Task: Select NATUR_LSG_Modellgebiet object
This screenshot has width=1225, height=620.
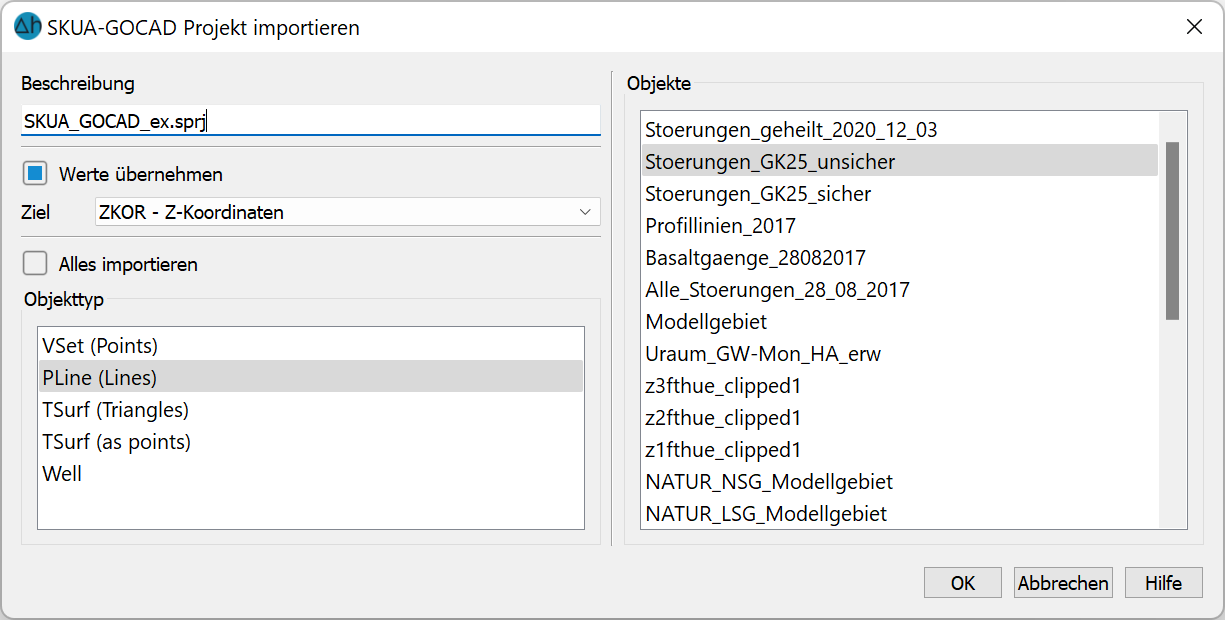Action: click(x=900, y=513)
